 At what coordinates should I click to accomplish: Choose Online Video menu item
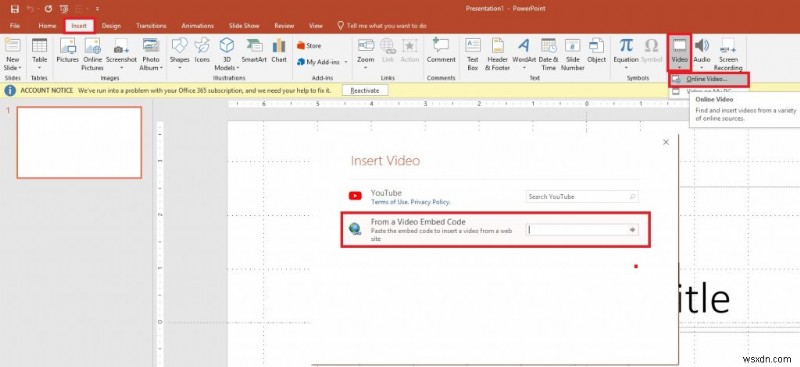tap(709, 79)
